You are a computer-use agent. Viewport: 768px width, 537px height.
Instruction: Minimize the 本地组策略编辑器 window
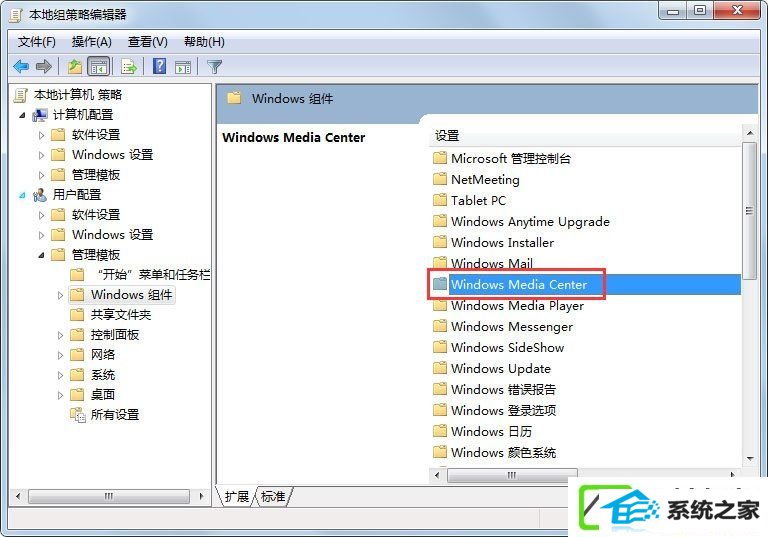coord(673,10)
